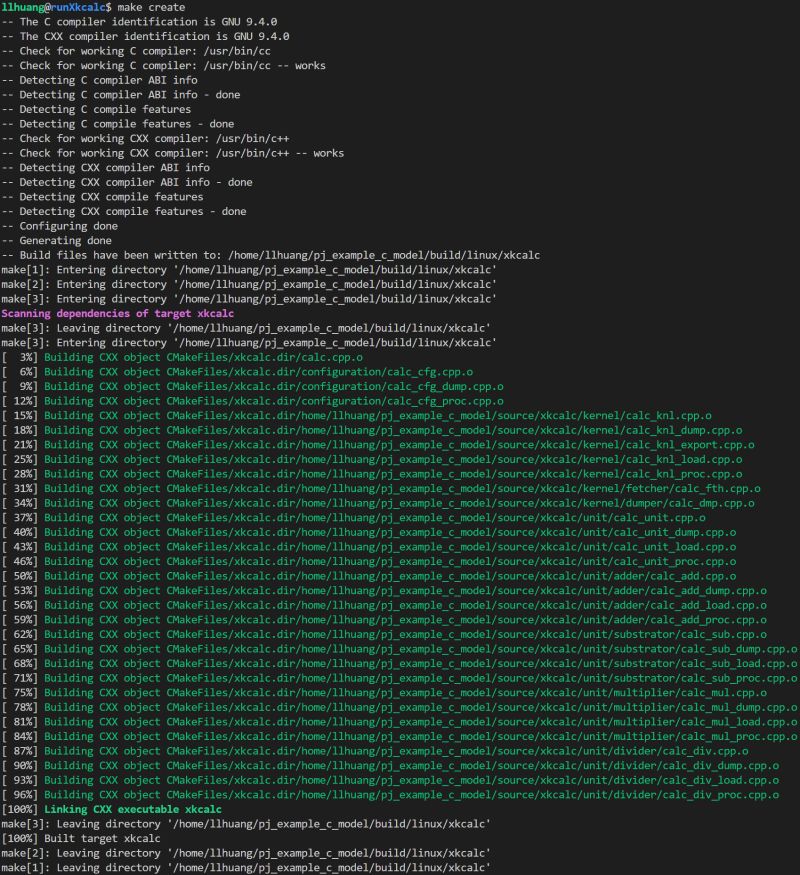Click the 15% line building calc_knl.cpp.o
This screenshot has height=875, width=800.
pos(356,416)
